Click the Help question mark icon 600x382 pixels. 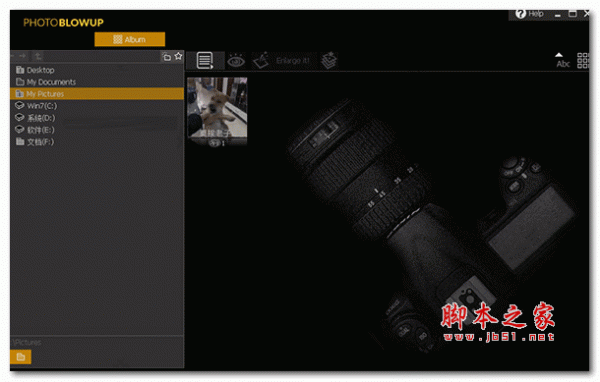pyautogui.click(x=520, y=14)
